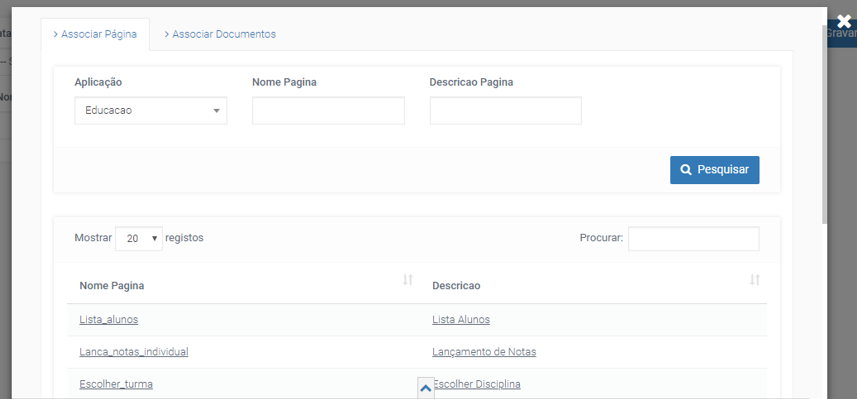Click the Nome Pagina column header
857x399 pixels.
coord(112,286)
